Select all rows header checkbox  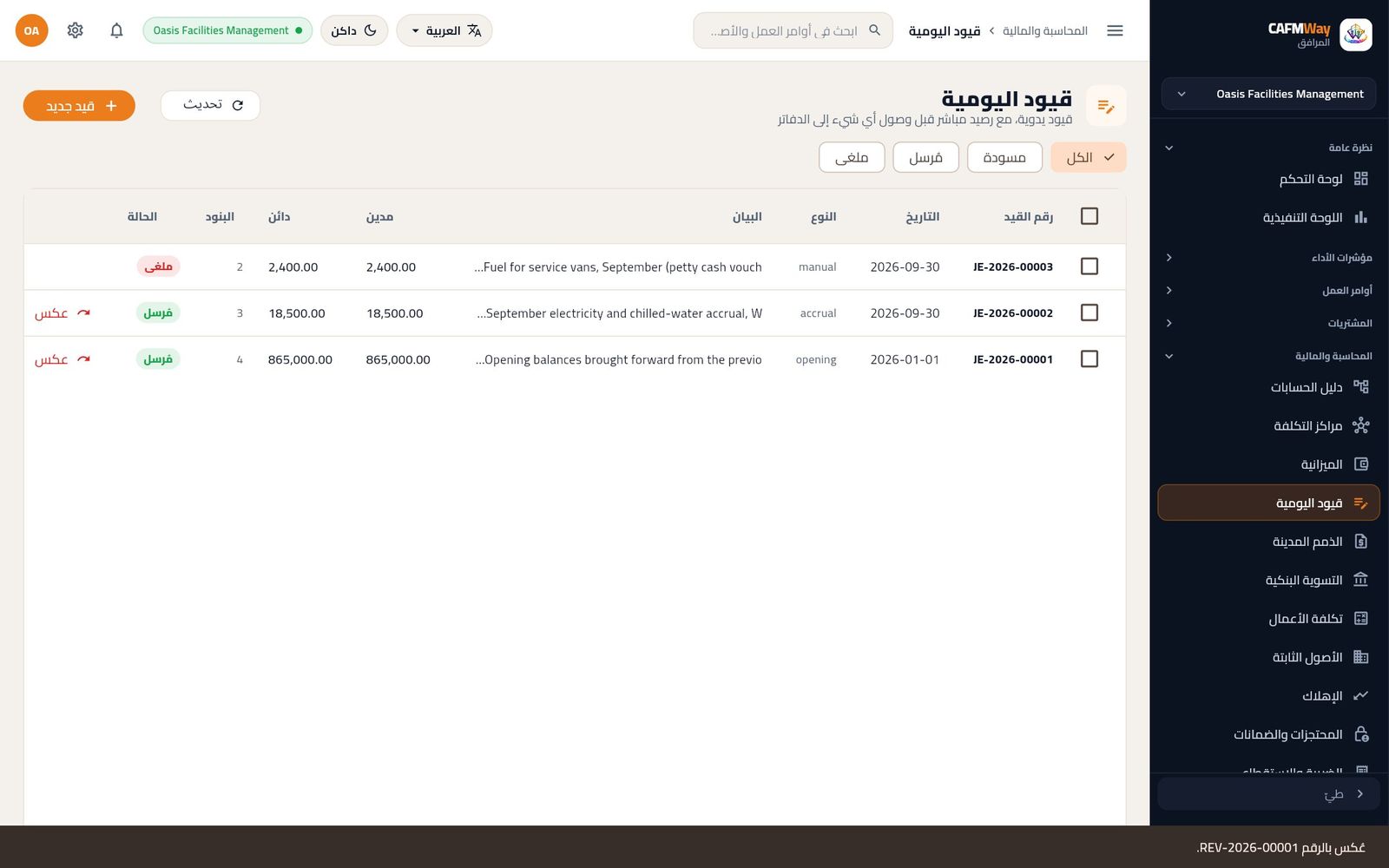(x=1089, y=216)
